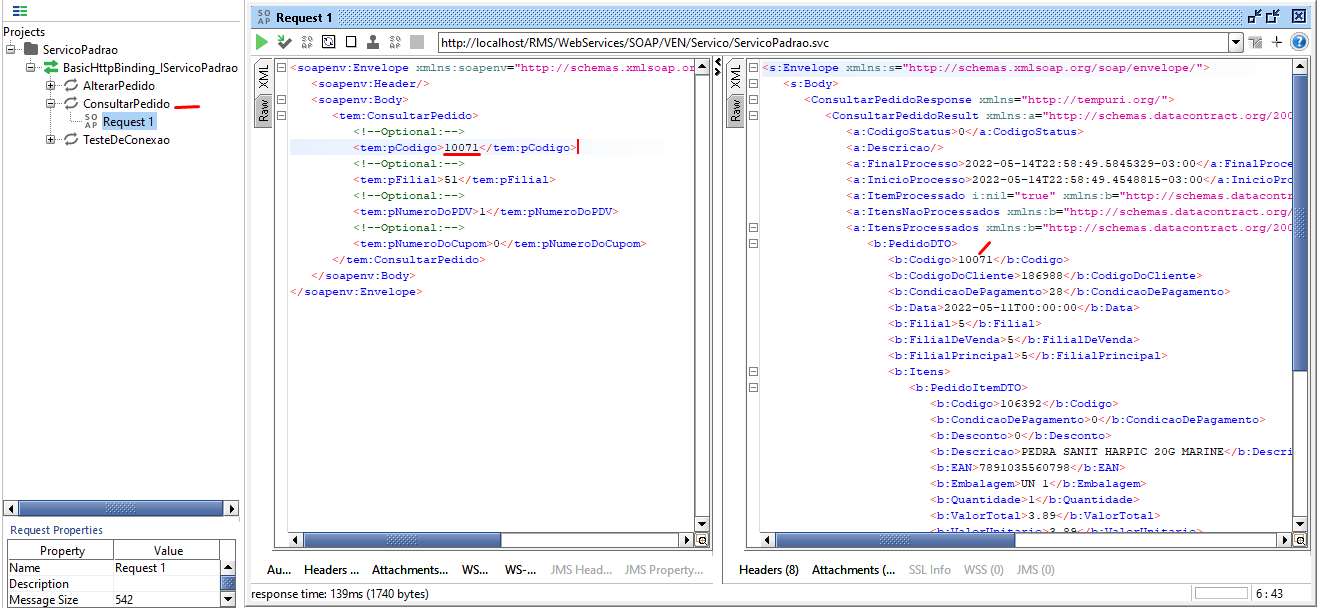Select XML vertical tab in request editor
The height and width of the screenshot is (608, 1320).
(264, 76)
